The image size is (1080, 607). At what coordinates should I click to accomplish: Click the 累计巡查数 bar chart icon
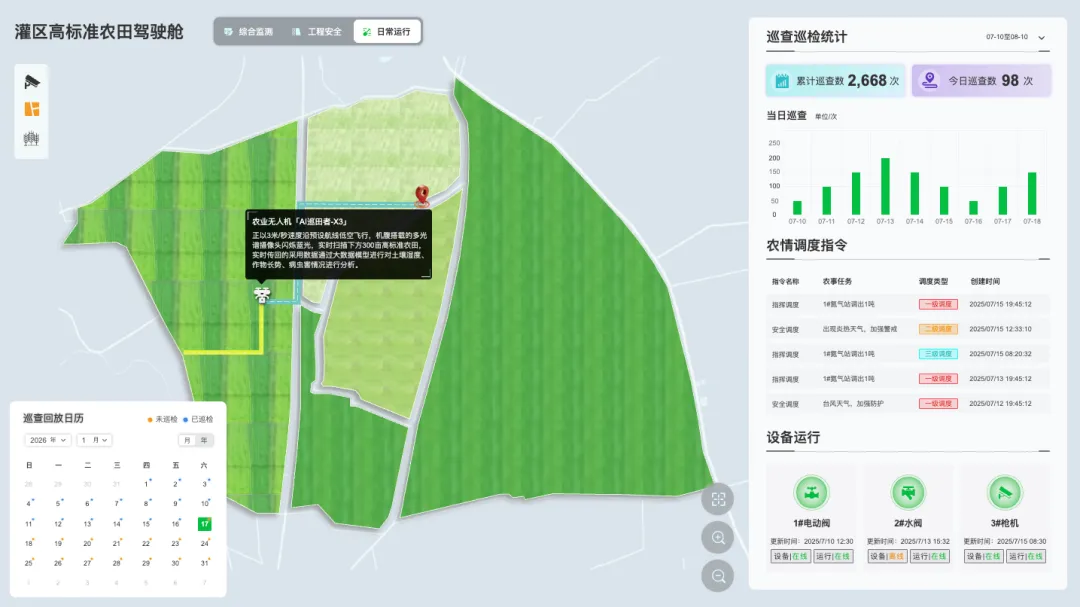point(782,81)
